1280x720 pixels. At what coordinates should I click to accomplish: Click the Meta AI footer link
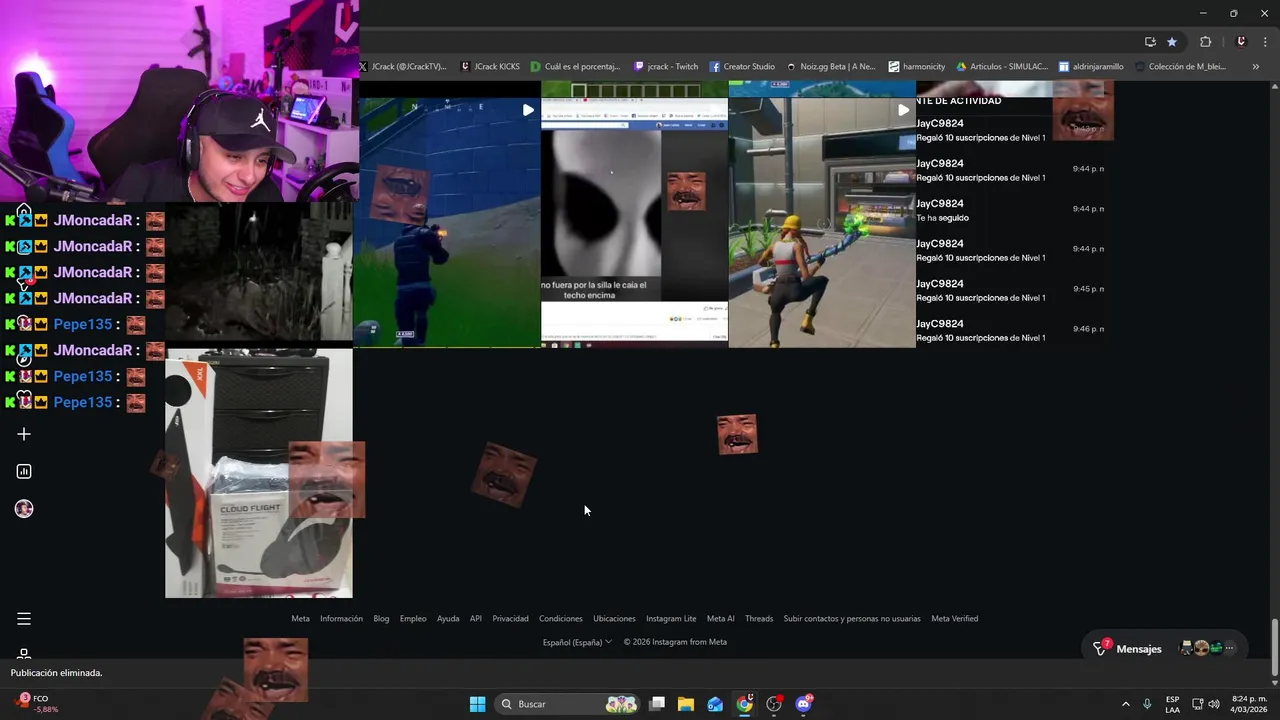[721, 618]
